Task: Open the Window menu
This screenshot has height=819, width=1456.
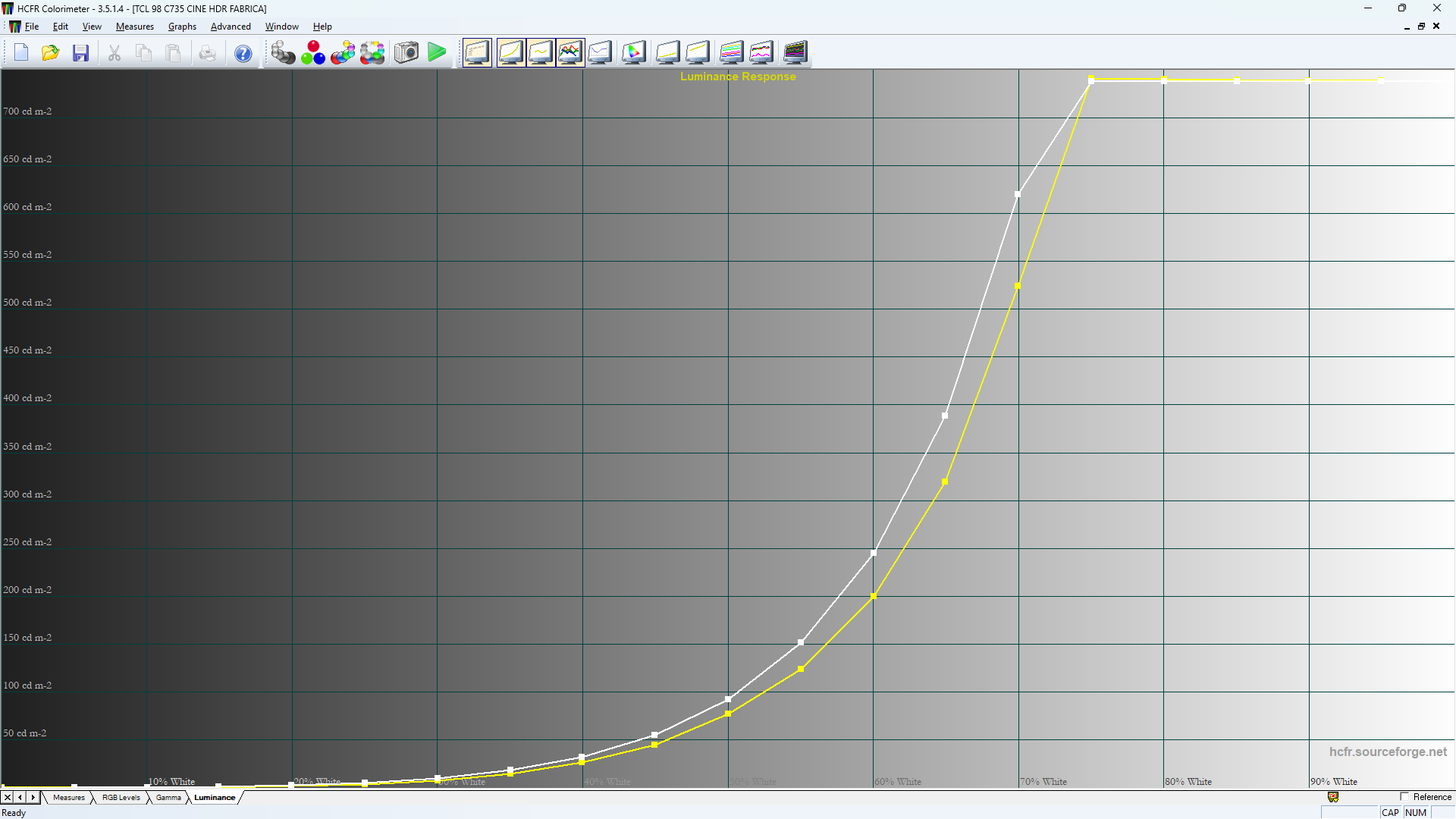Action: (282, 27)
